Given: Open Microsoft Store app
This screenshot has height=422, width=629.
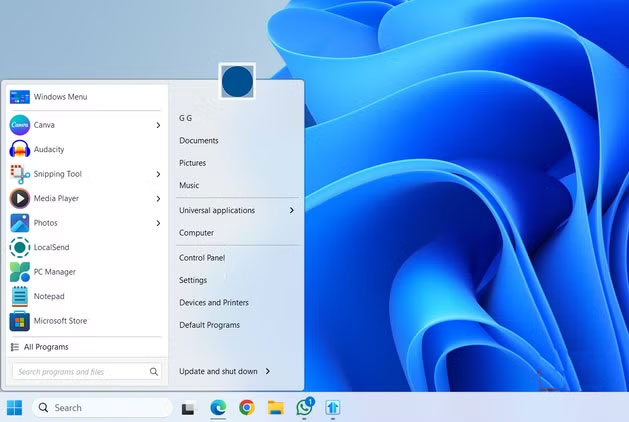Looking at the screenshot, I should [60, 321].
